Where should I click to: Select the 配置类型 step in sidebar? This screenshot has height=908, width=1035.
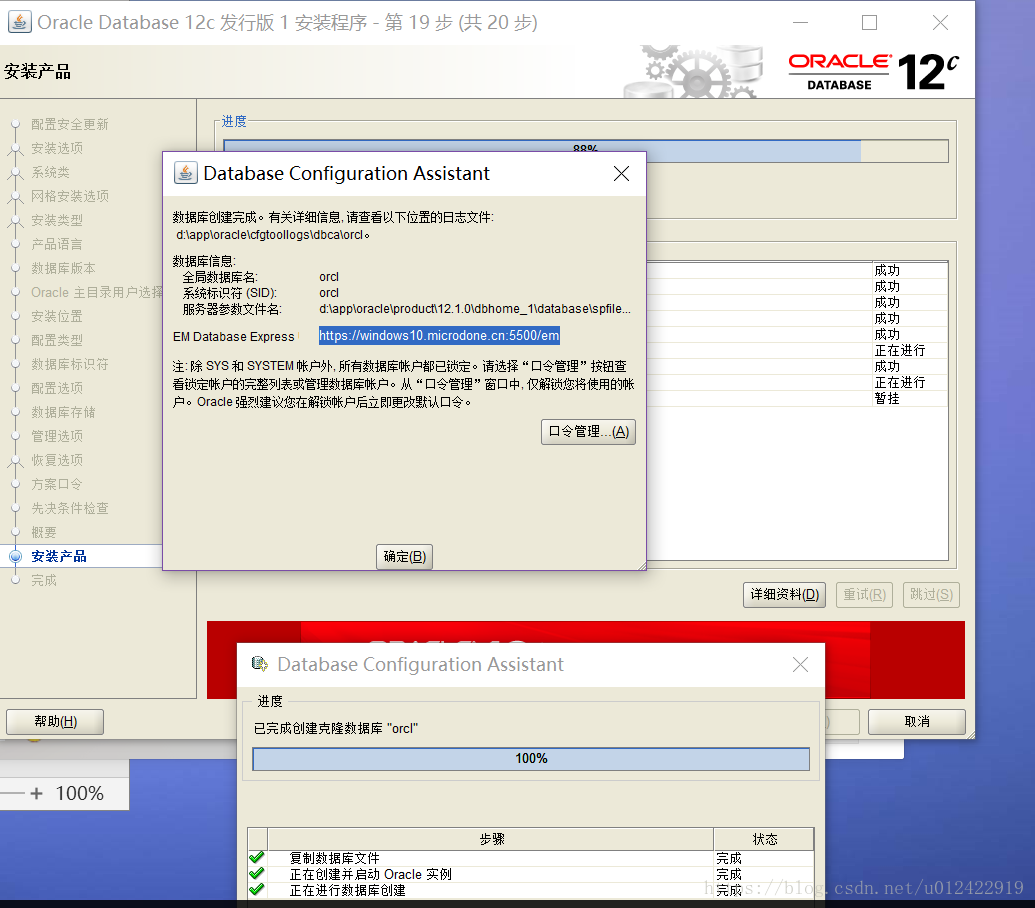point(57,340)
